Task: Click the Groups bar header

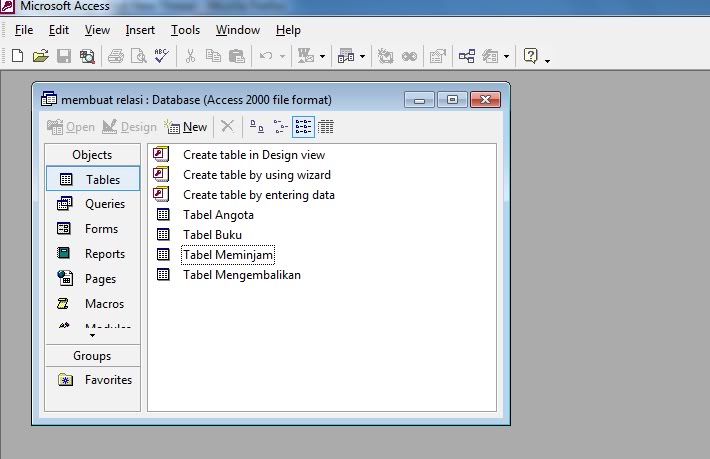Action: [92, 356]
